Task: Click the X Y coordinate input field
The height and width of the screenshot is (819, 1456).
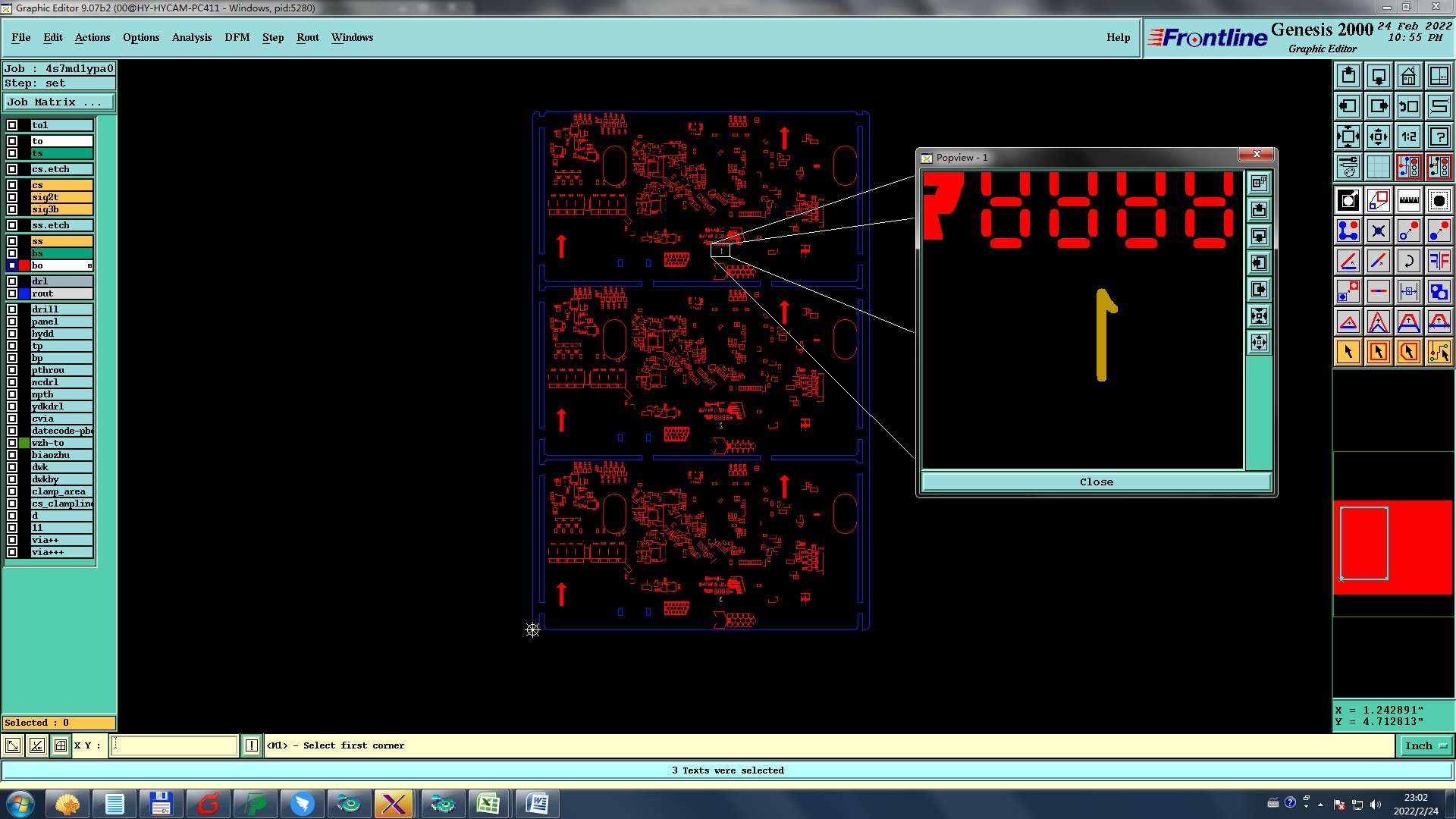Action: click(174, 746)
